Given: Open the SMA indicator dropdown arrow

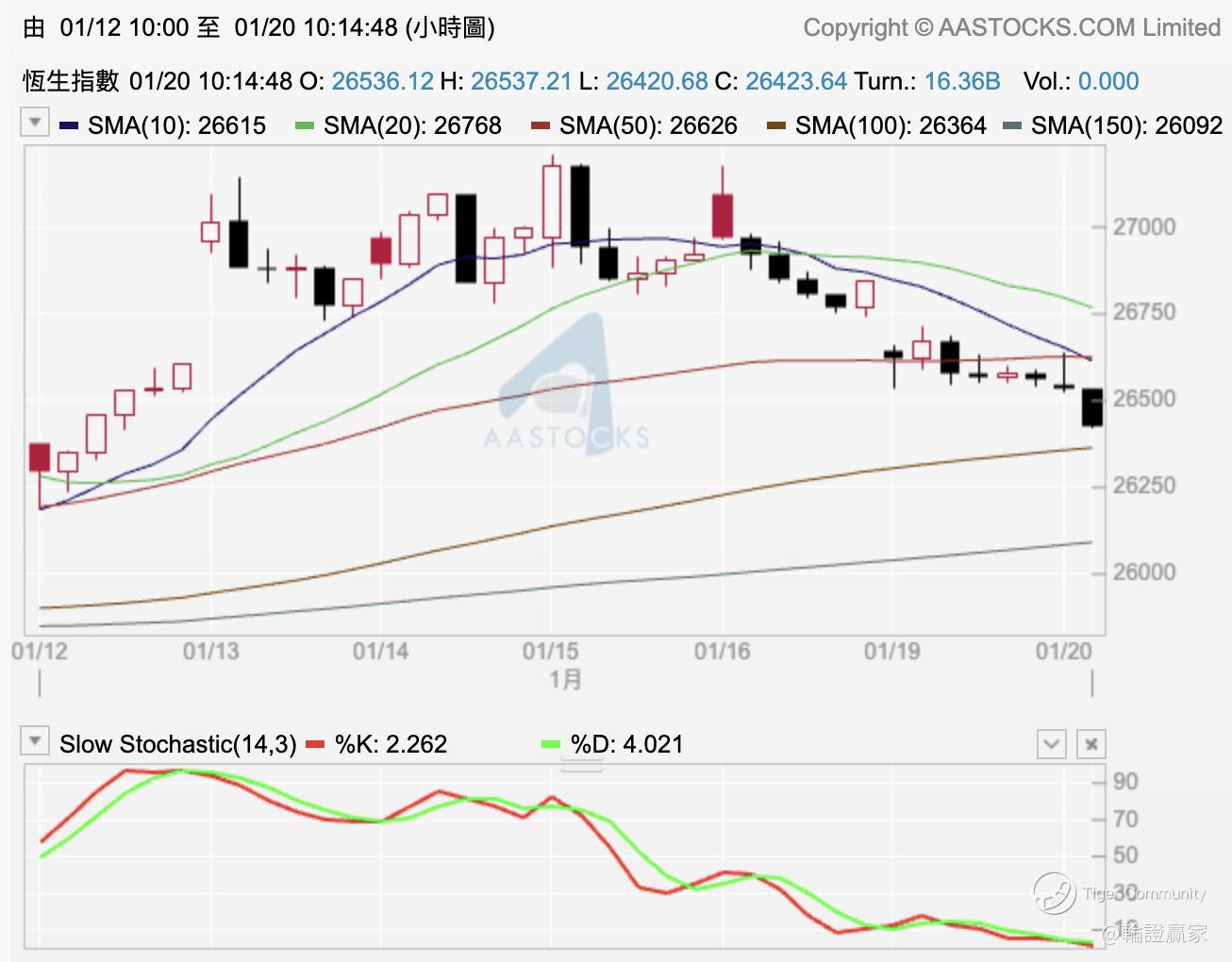Looking at the screenshot, I should [35, 123].
